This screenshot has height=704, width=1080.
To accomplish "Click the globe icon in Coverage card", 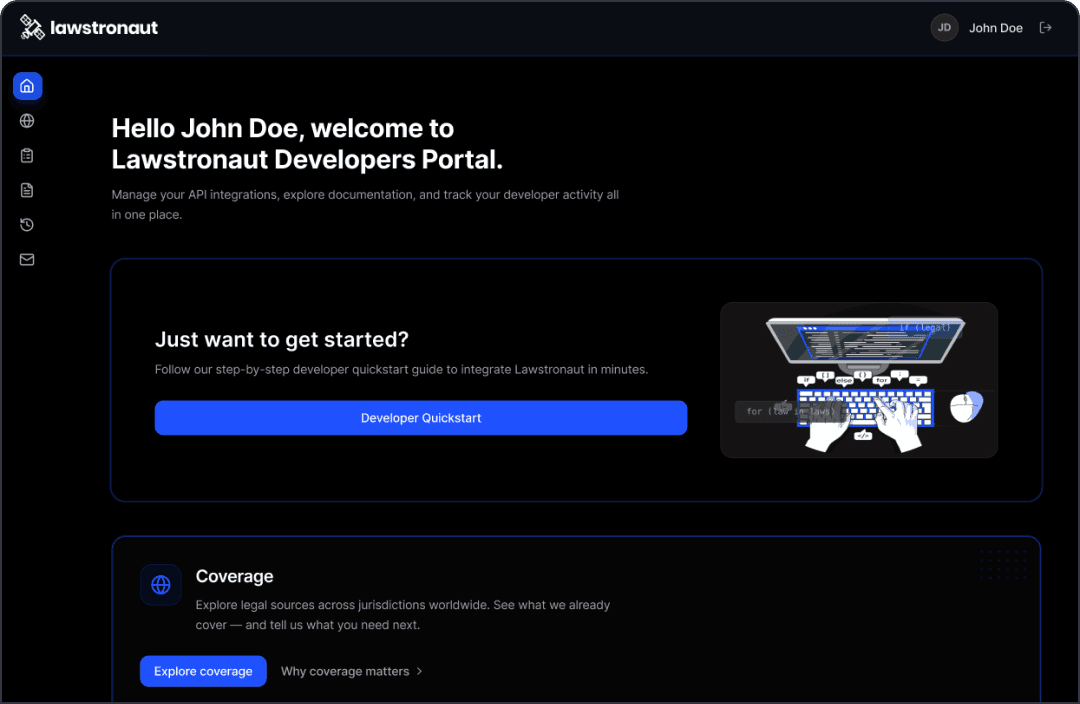I will 160,585.
